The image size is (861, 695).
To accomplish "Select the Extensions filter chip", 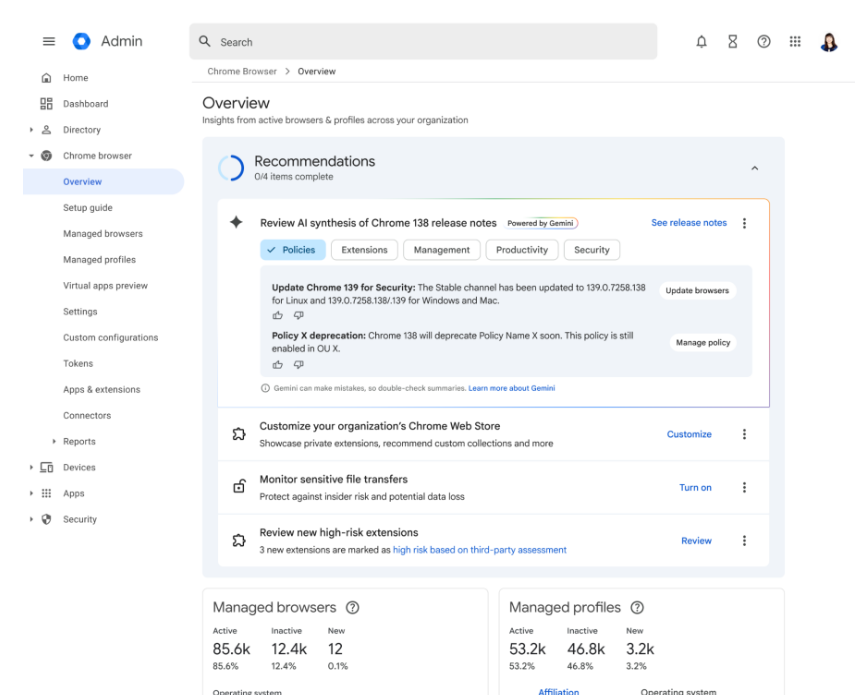I will (x=364, y=250).
